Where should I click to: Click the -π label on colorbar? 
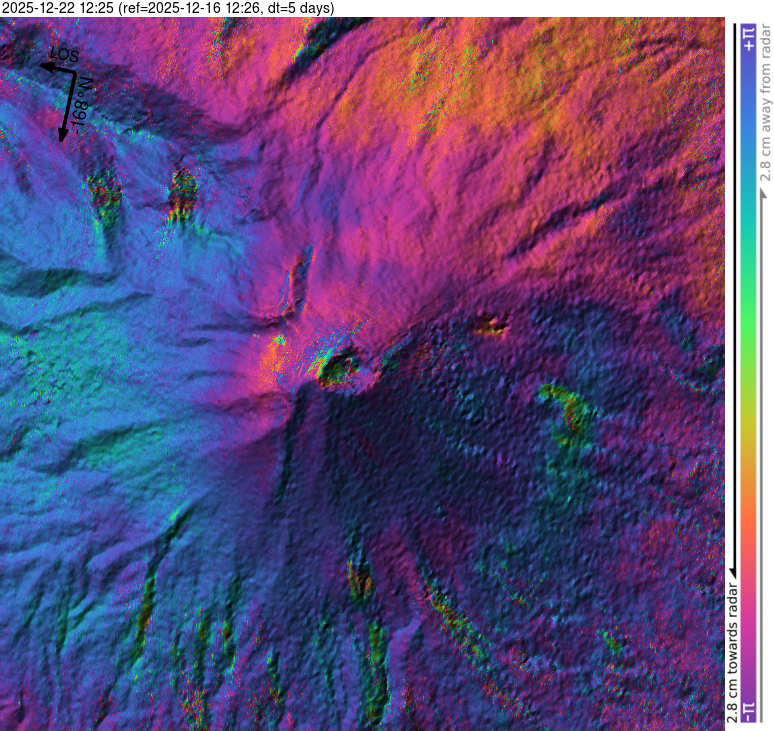[748, 708]
